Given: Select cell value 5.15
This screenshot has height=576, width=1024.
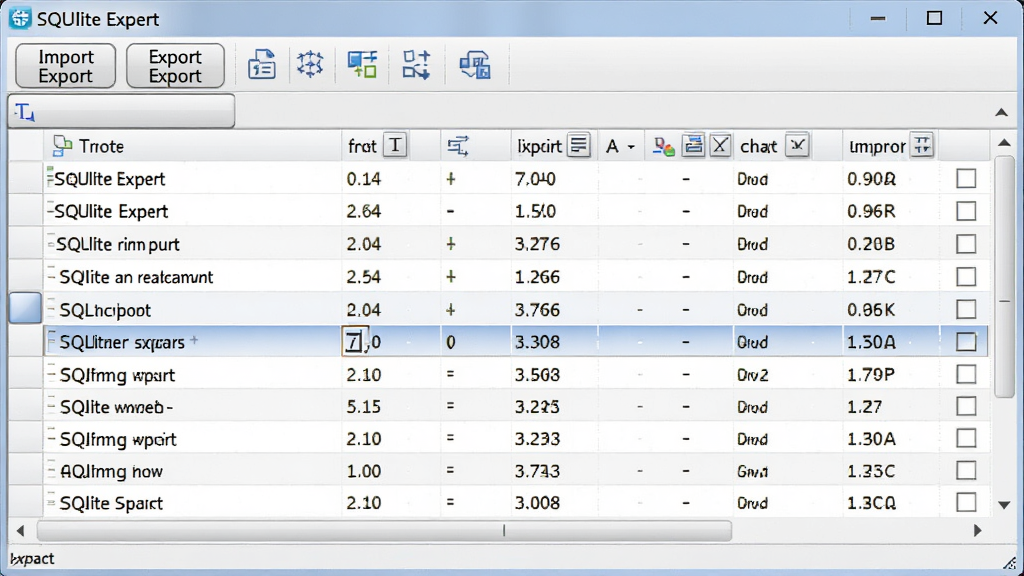Looking at the screenshot, I should 363,407.
